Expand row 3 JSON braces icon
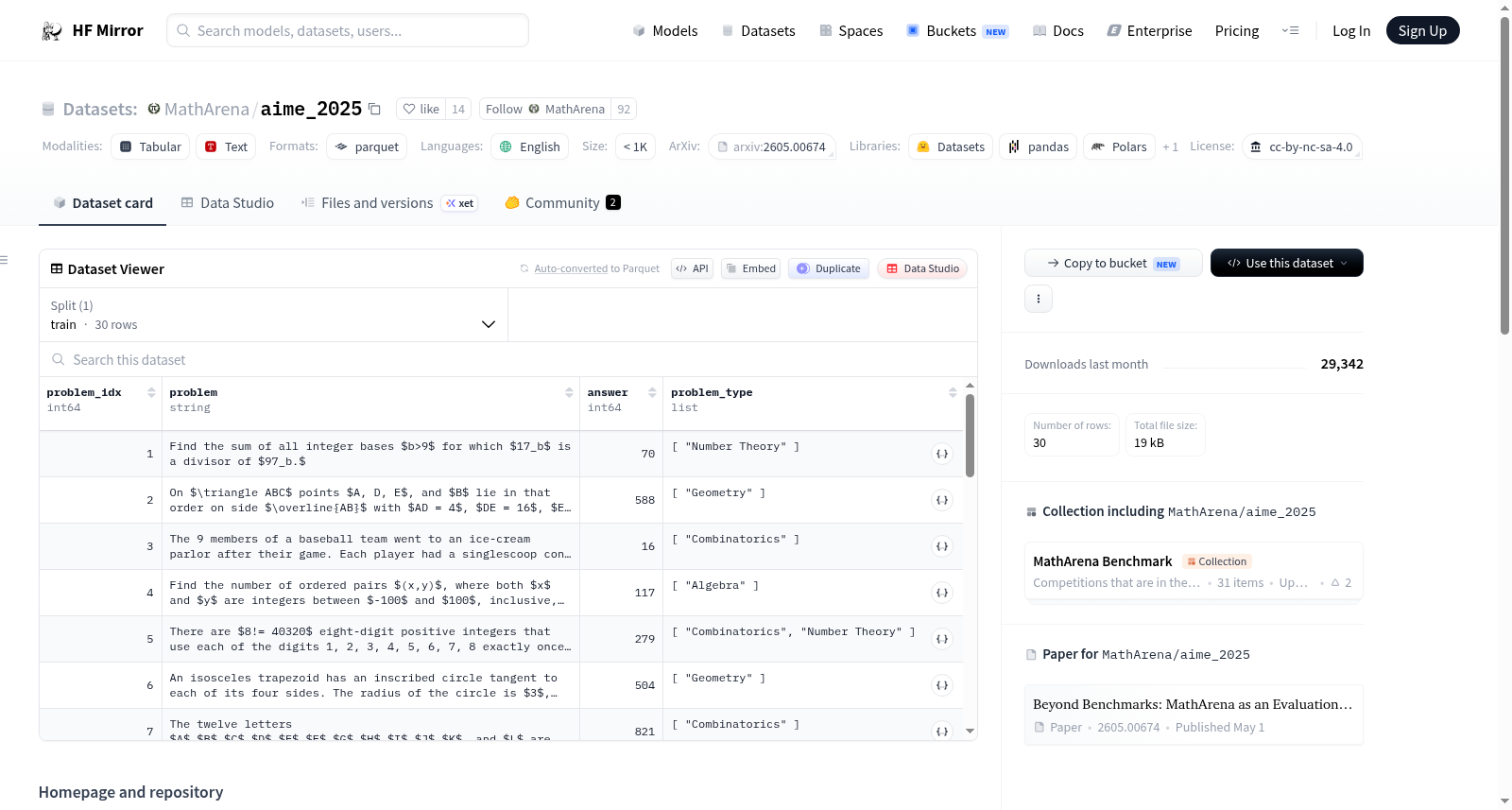 coord(942,546)
